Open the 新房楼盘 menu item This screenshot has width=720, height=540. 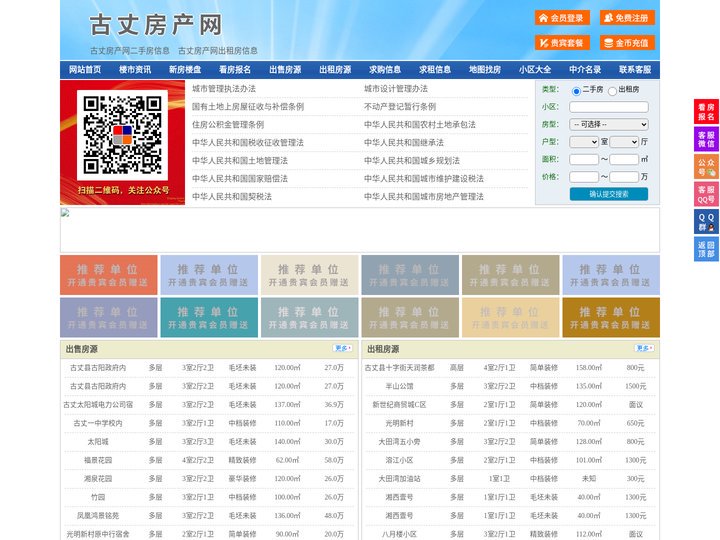[185, 70]
